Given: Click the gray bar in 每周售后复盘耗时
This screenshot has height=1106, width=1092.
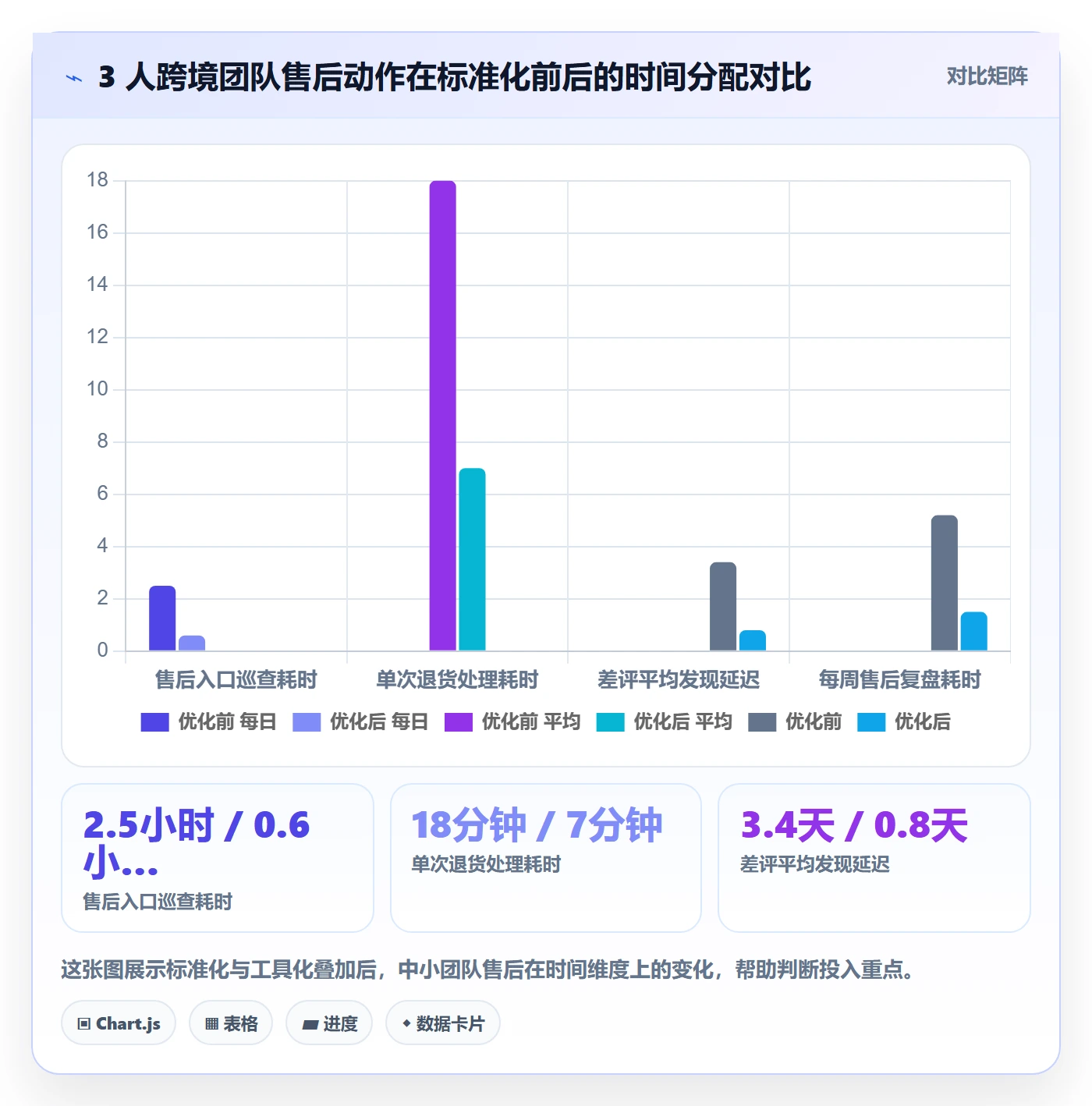Looking at the screenshot, I should [x=945, y=583].
